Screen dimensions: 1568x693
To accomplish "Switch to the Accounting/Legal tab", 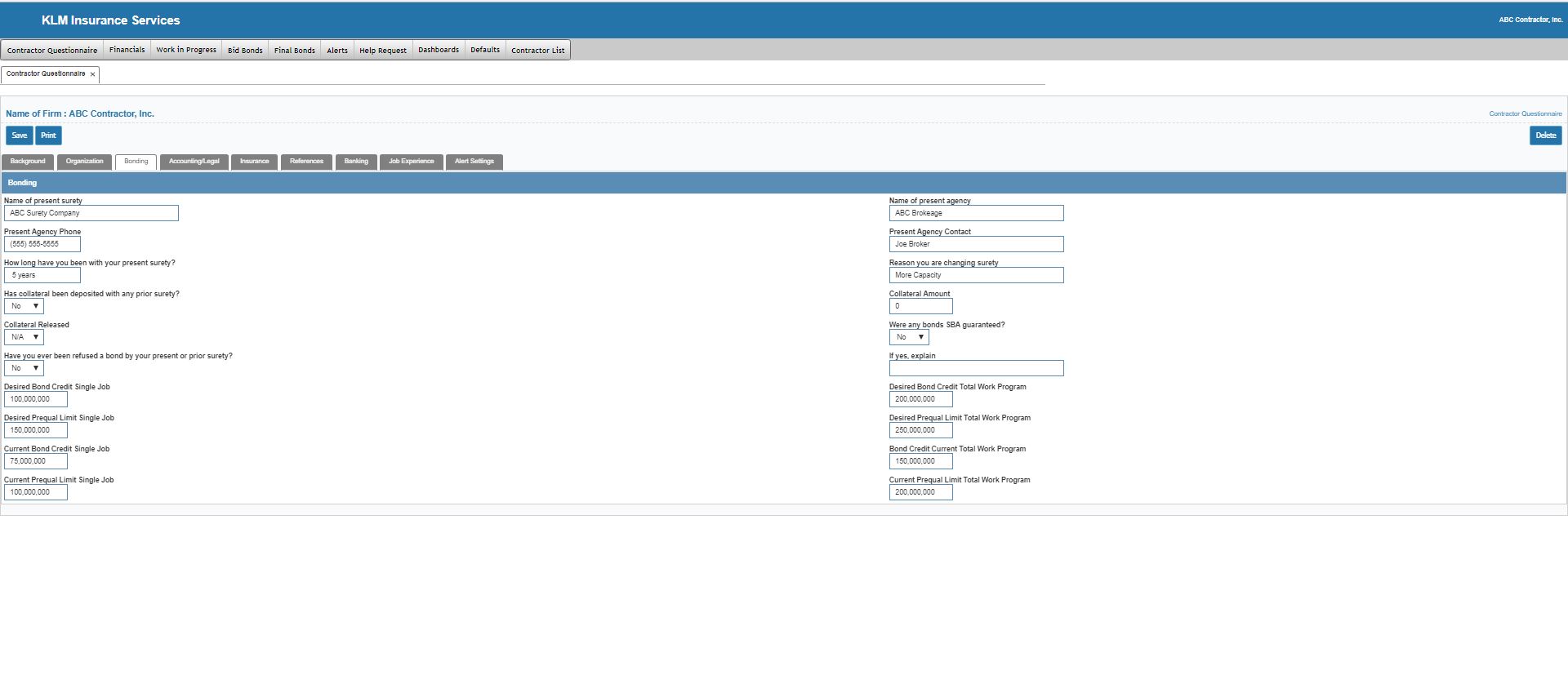I will point(194,162).
